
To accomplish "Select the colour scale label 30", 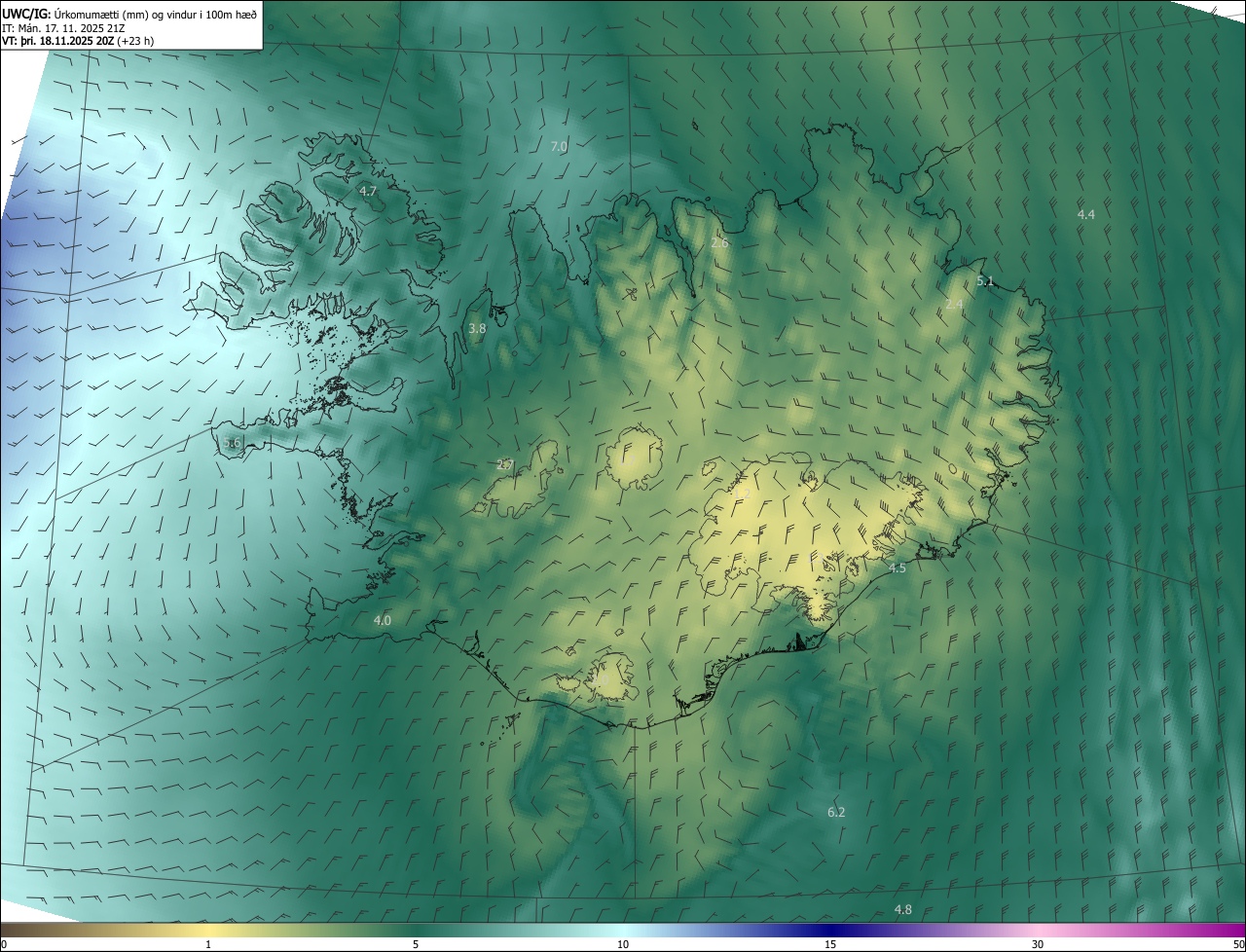I will click(1038, 945).
